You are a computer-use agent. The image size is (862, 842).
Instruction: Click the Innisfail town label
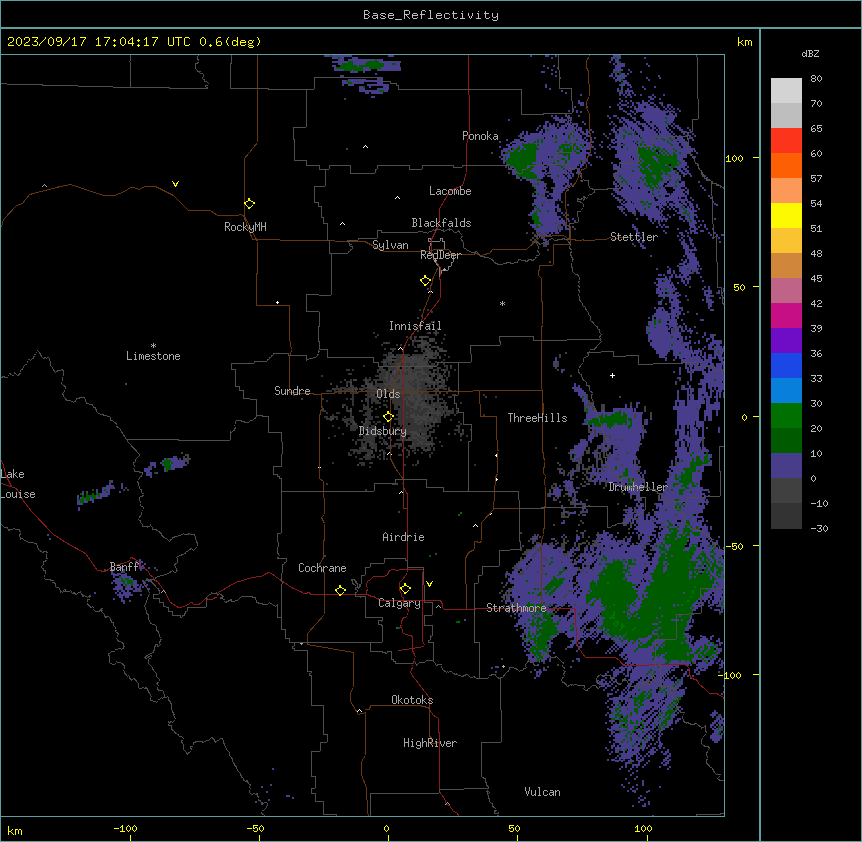coord(415,326)
